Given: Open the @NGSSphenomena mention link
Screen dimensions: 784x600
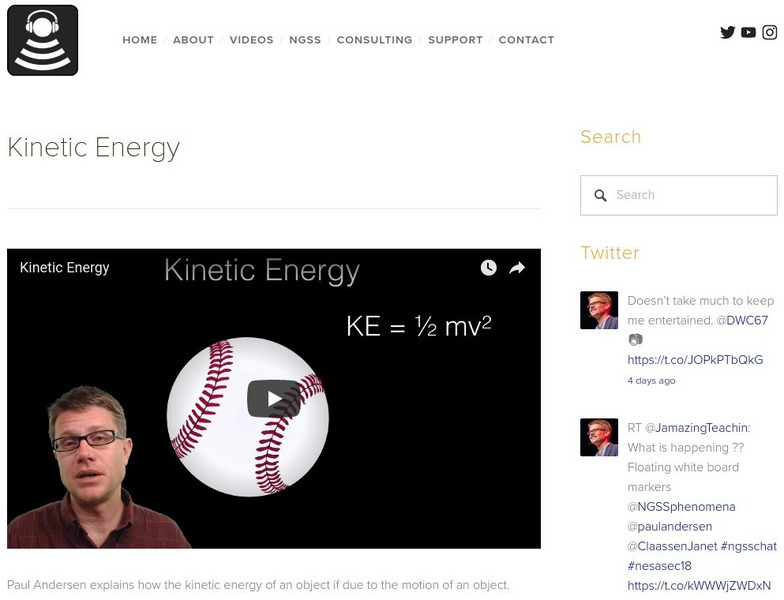Looking at the screenshot, I should [x=681, y=507].
